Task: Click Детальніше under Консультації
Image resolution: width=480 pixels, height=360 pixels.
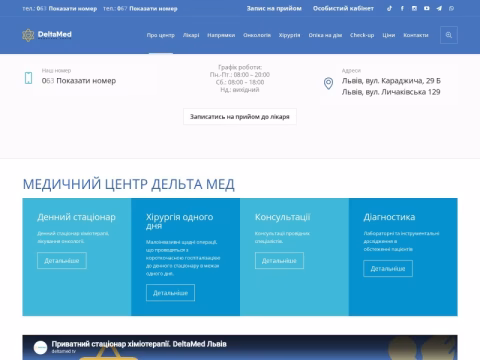Action: pos(279,261)
